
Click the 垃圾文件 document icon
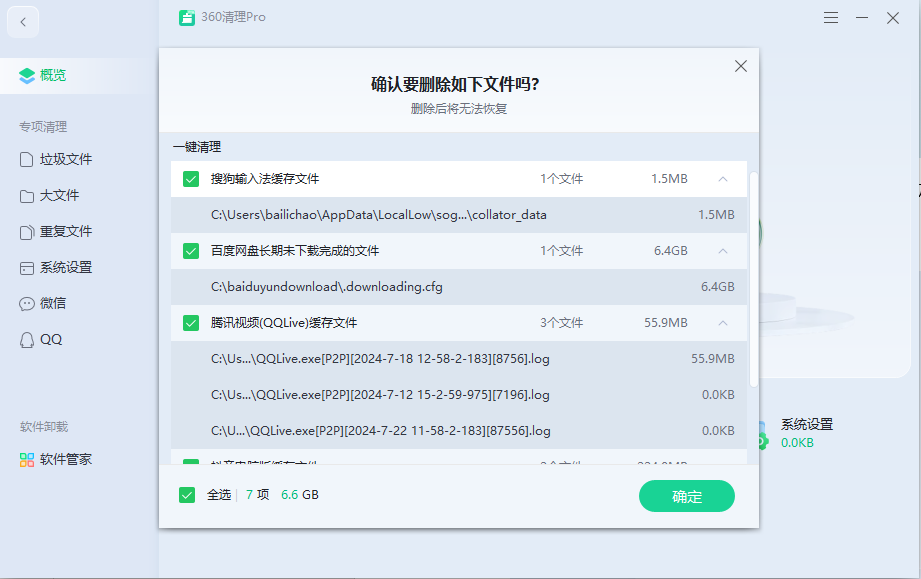point(26,159)
